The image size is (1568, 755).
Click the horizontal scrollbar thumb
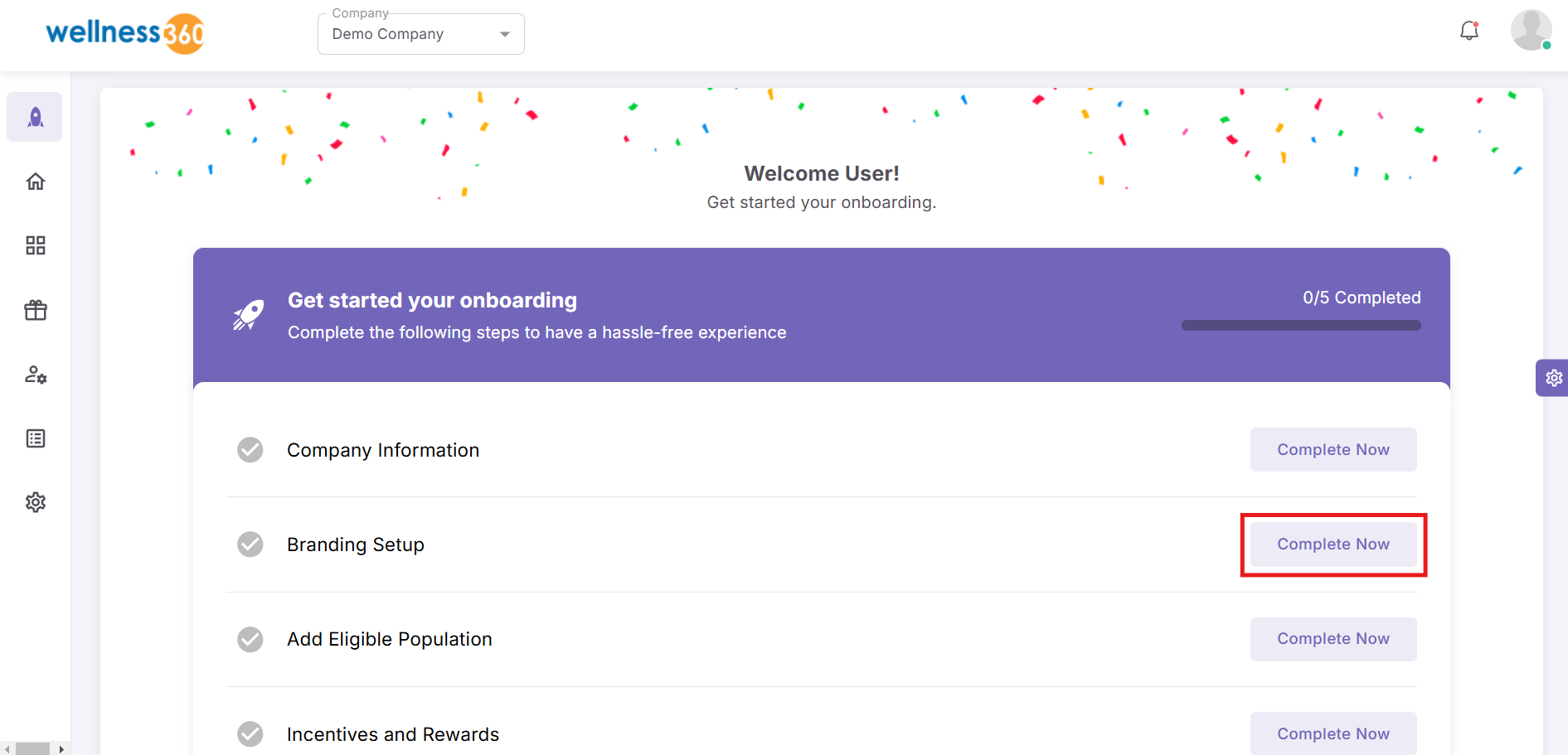click(32, 749)
